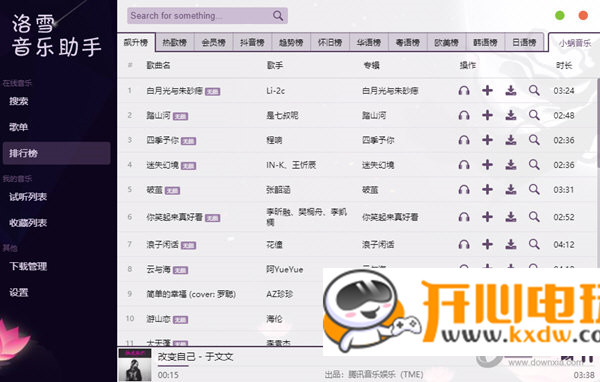Click the magnifier icon in the 踏山河 row

[534, 115]
